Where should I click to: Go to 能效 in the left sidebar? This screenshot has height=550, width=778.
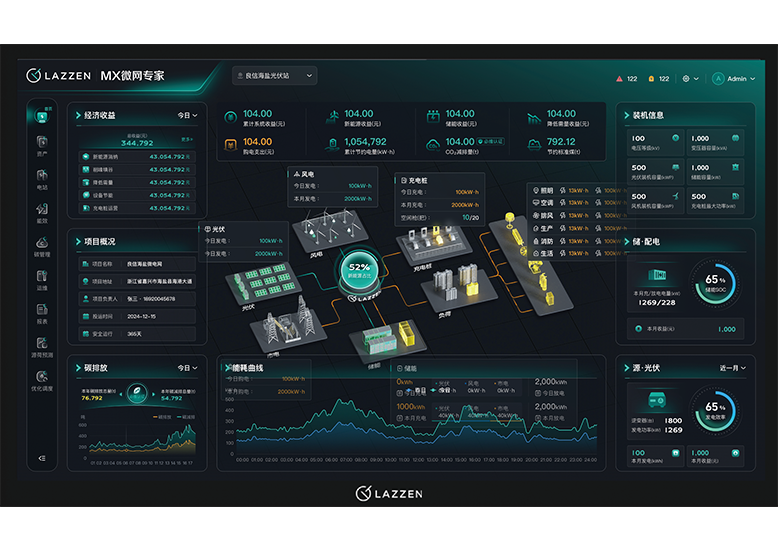pyautogui.click(x=42, y=213)
